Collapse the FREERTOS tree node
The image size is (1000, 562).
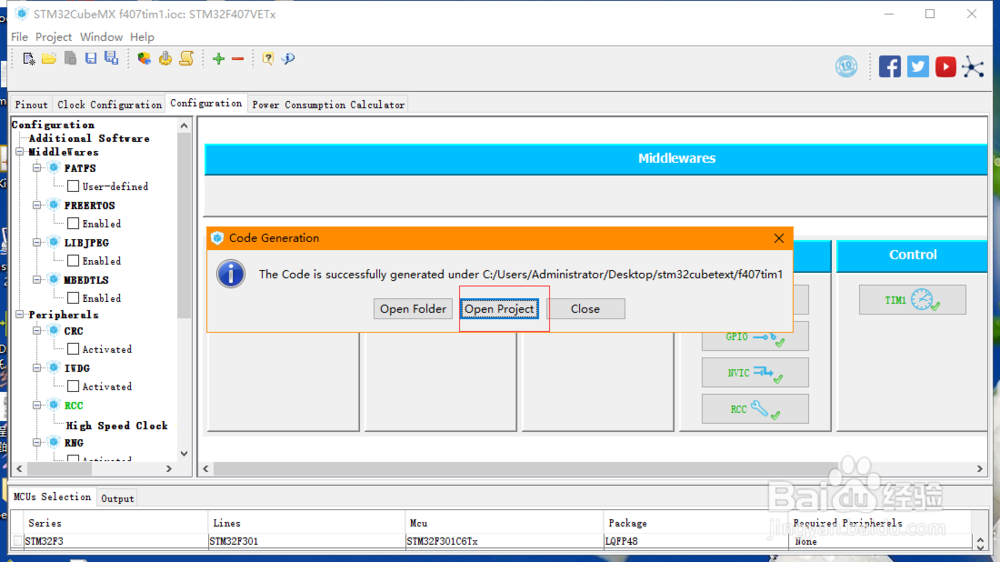coord(37,205)
